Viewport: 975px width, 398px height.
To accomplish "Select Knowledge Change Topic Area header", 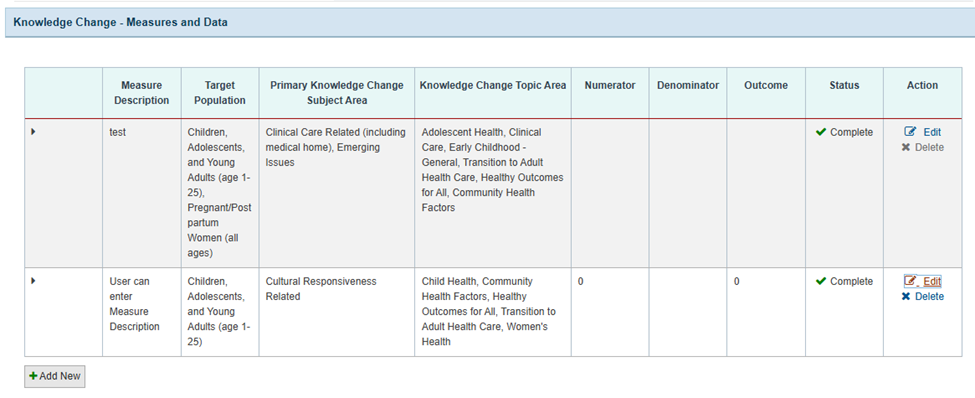I will [x=493, y=85].
